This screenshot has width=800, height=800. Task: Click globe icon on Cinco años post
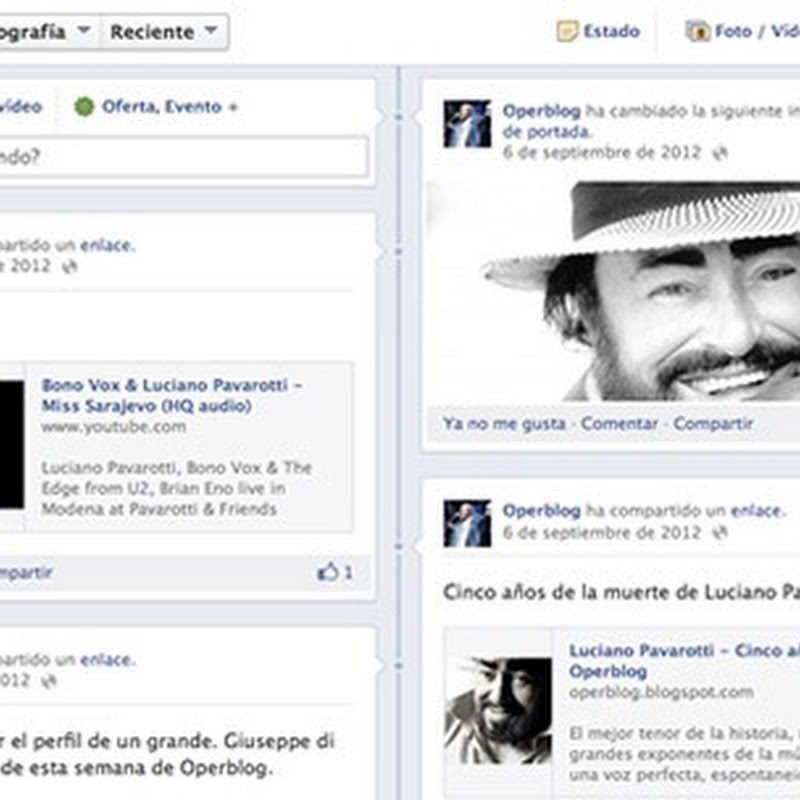pos(720,533)
